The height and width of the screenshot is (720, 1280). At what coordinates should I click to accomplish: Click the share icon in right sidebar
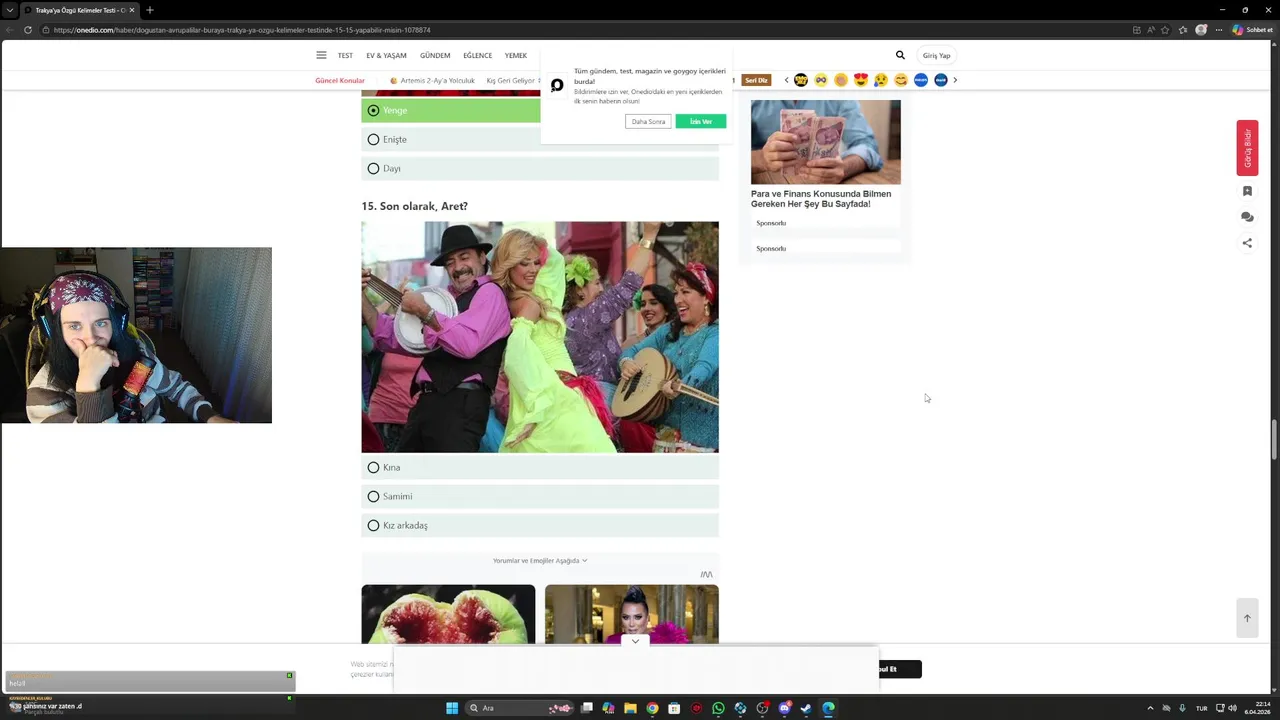click(x=1247, y=243)
